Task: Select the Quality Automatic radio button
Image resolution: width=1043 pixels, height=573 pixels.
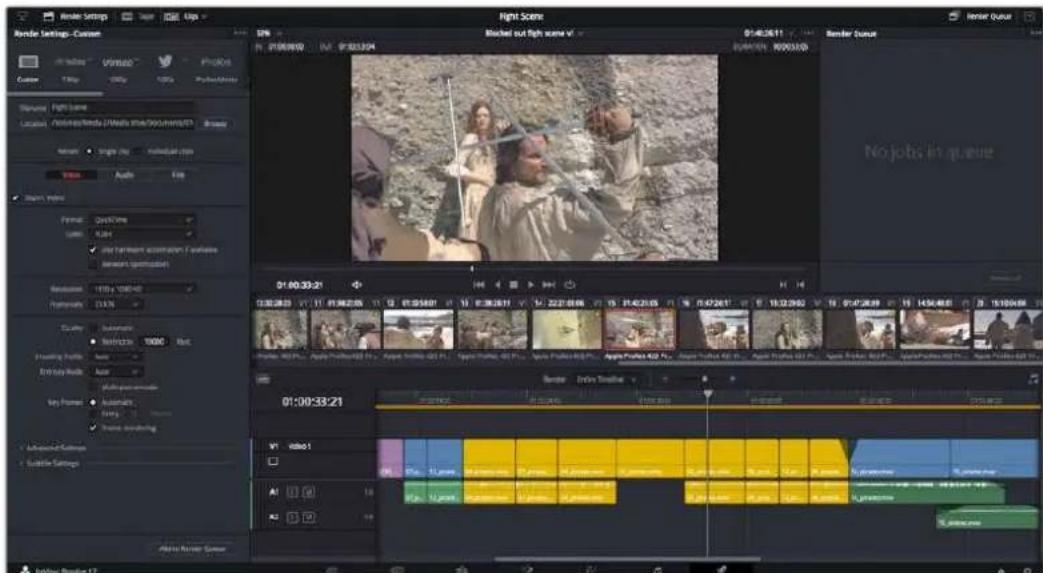Action: coord(93,328)
